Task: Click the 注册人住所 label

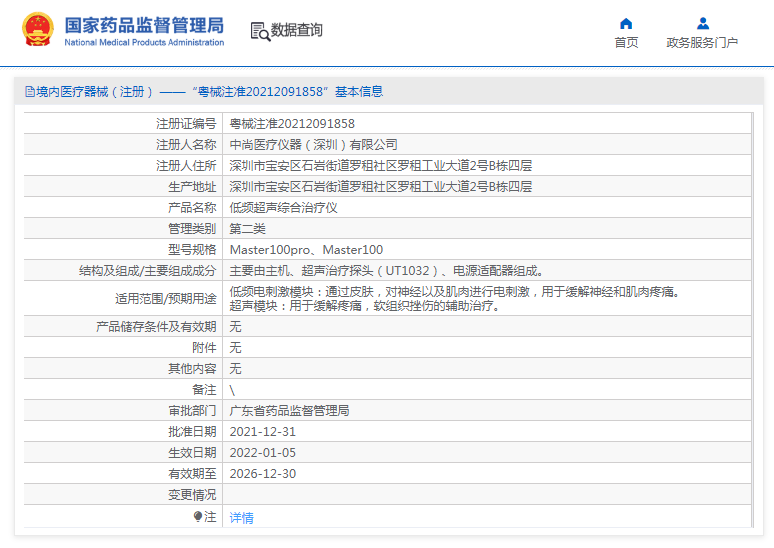Action: (186, 165)
